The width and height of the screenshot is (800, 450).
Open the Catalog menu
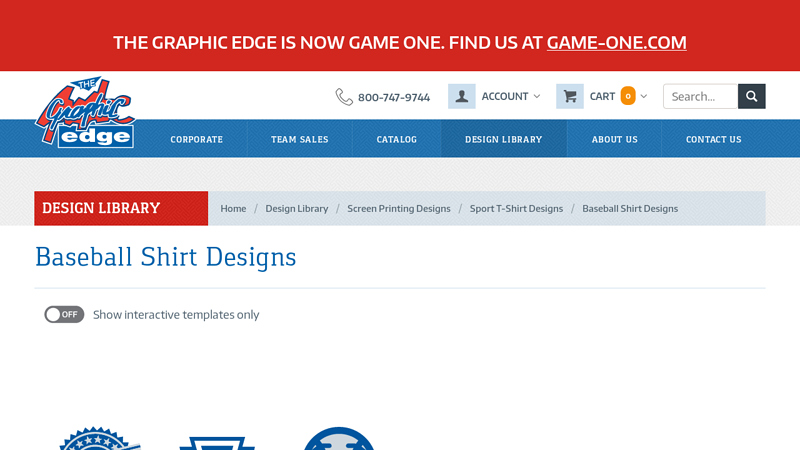pos(396,139)
